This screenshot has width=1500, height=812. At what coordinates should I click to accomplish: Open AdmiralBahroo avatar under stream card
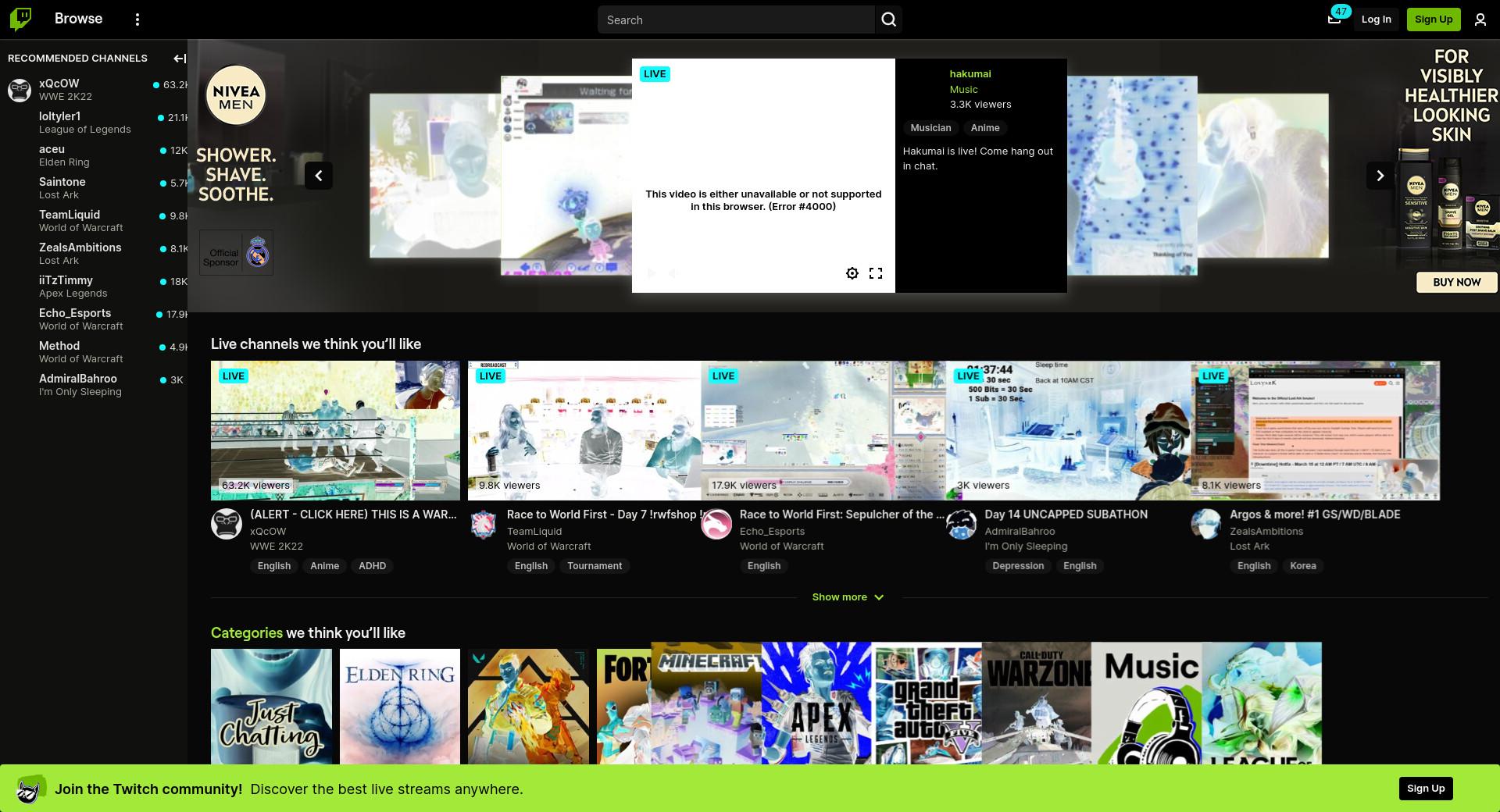(962, 524)
